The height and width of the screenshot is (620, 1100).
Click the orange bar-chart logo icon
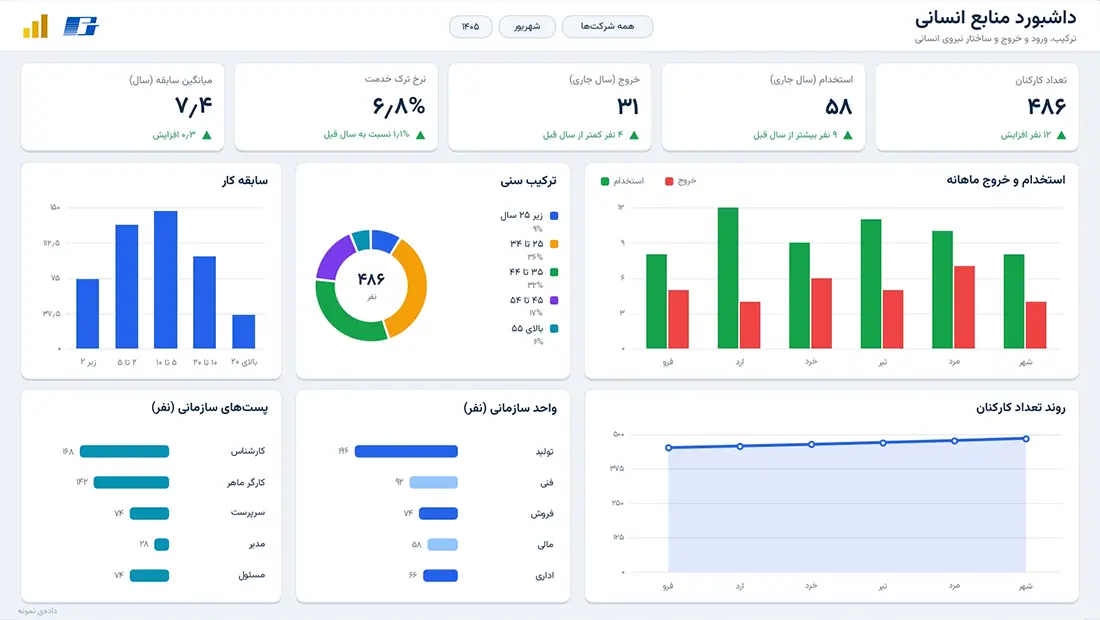click(35, 26)
